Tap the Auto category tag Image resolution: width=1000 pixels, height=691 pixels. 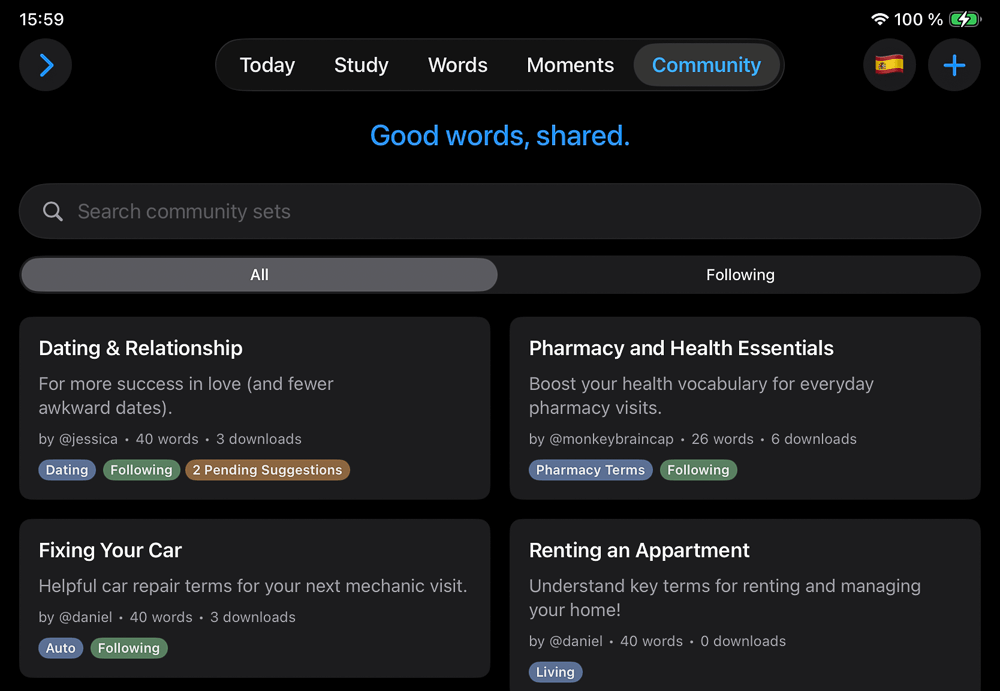tap(61, 648)
